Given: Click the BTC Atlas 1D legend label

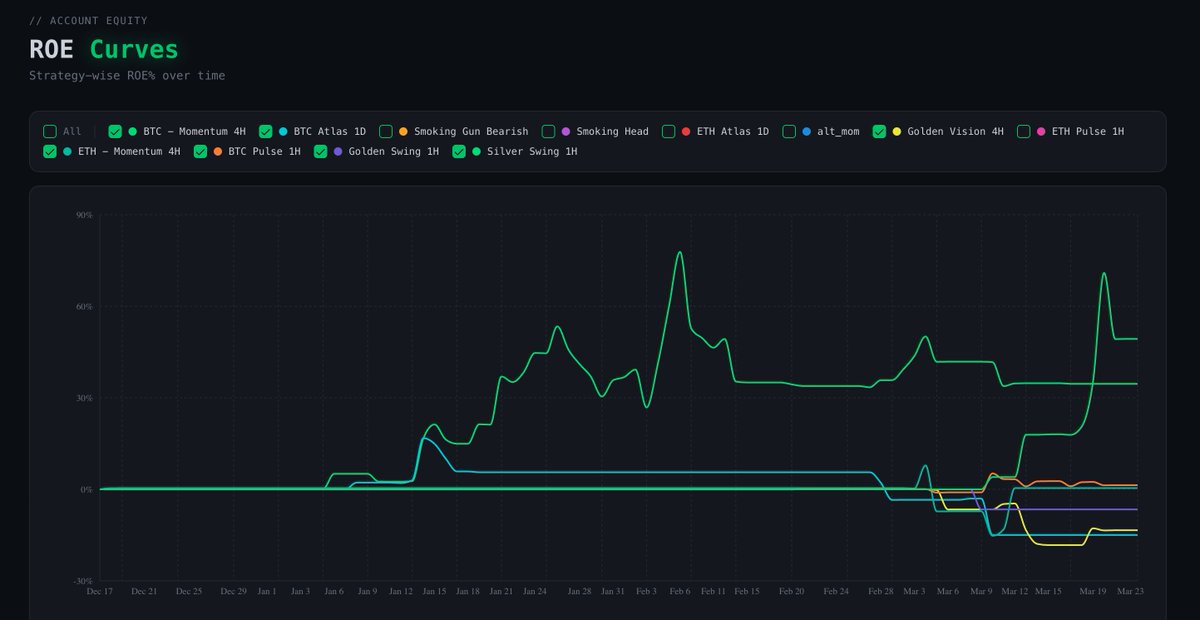Looking at the screenshot, I should coord(330,131).
